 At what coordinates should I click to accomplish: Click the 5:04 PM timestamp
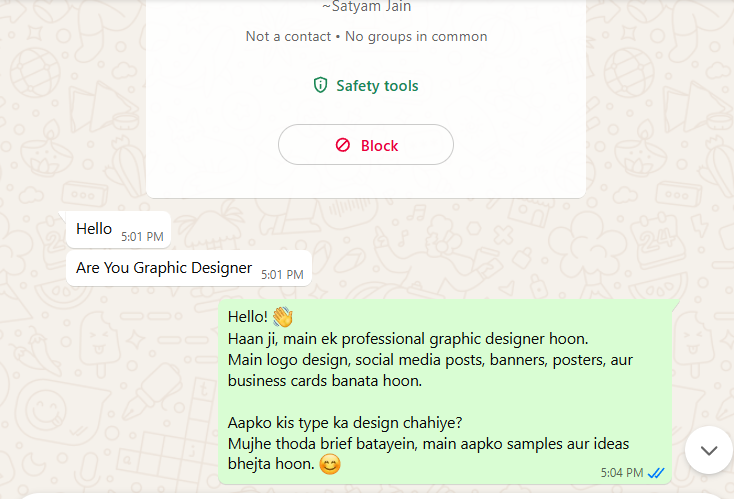pyautogui.click(x=622, y=473)
